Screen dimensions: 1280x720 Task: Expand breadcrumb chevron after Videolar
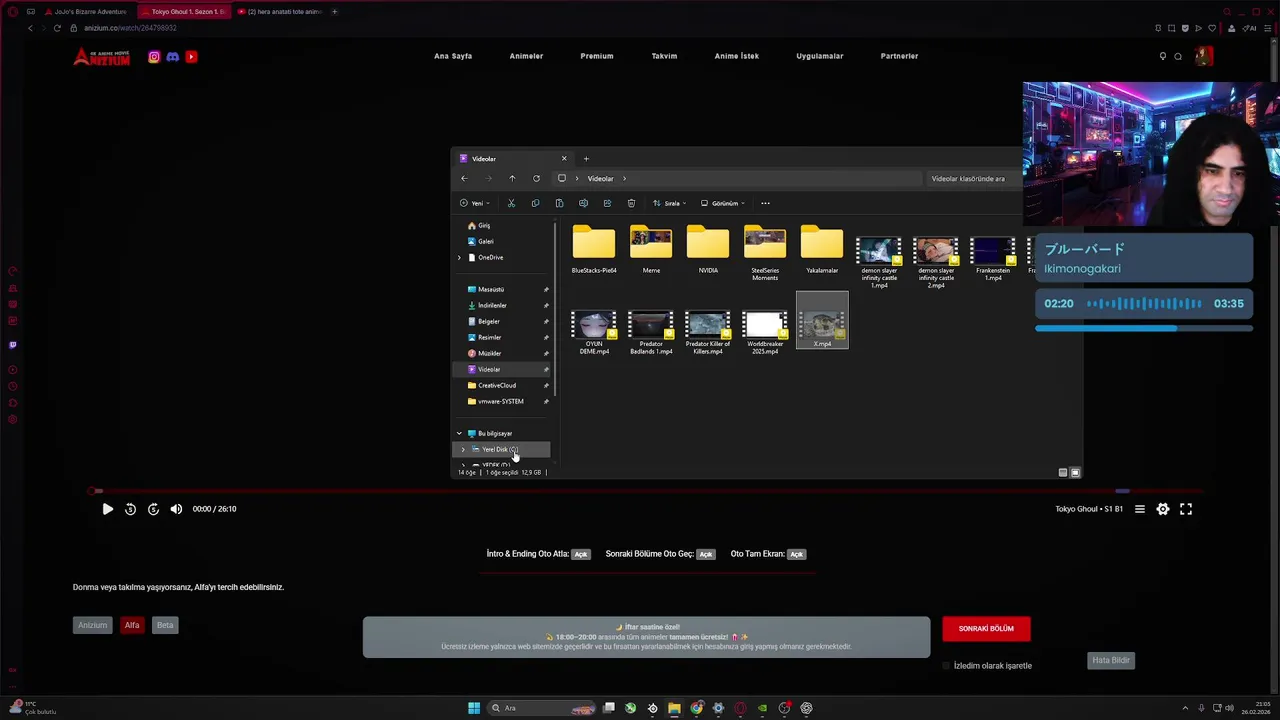click(x=624, y=179)
